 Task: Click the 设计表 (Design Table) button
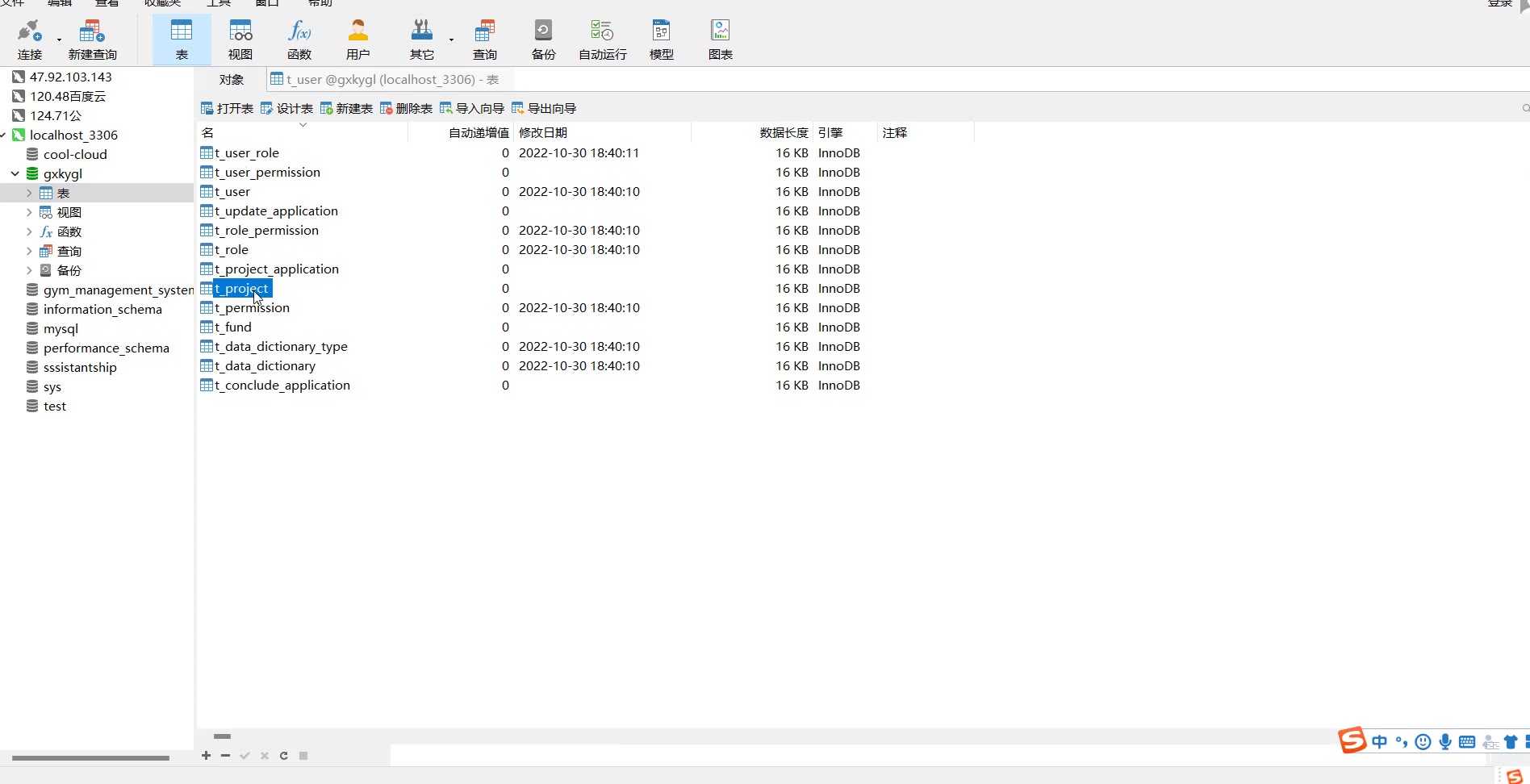(x=286, y=109)
